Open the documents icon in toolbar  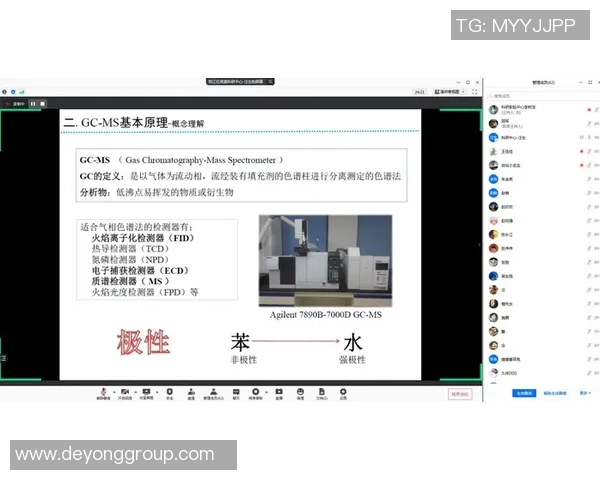pos(322,393)
